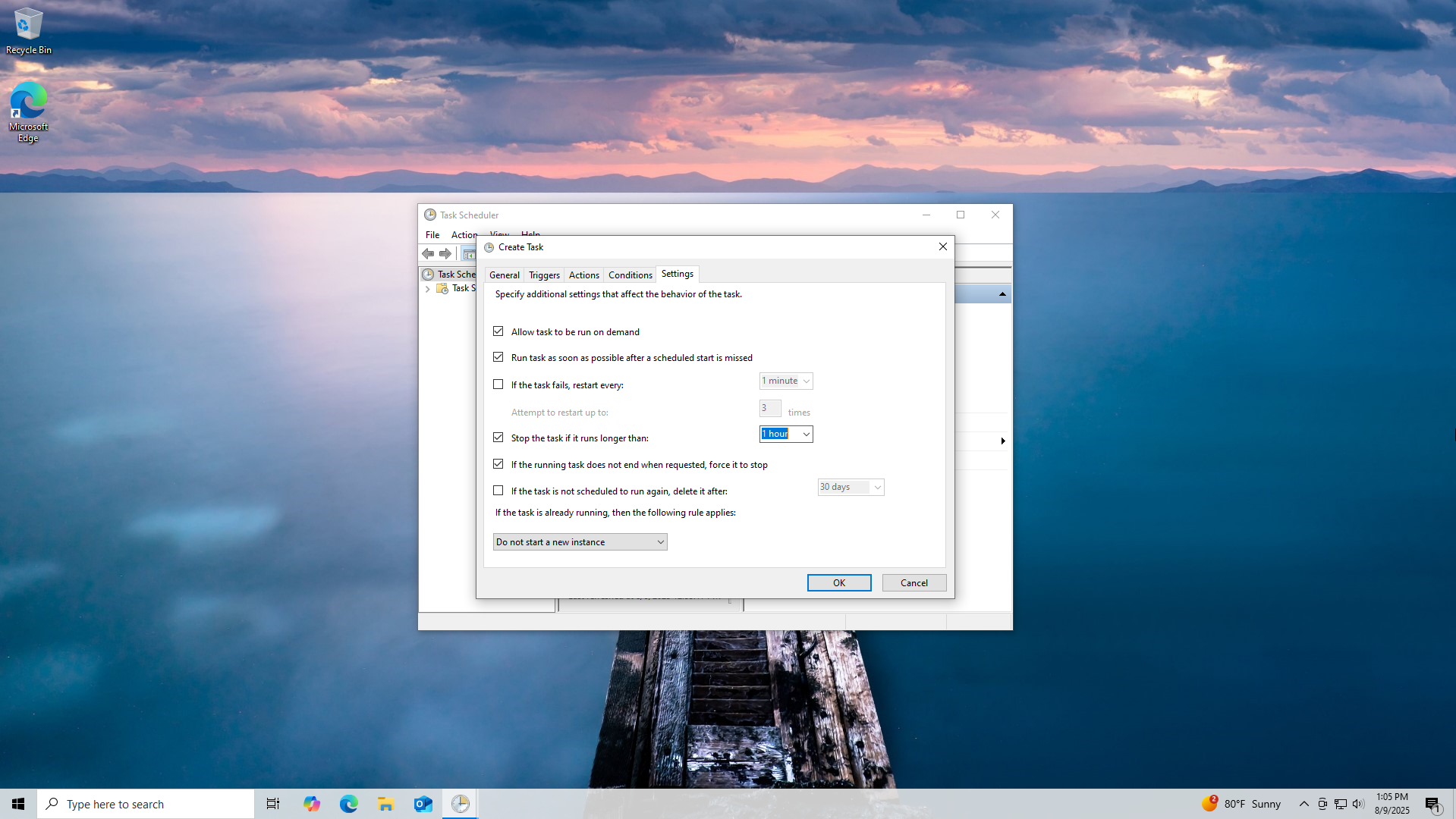
Task: Click the volume speaker tray icon
Action: (x=1358, y=804)
